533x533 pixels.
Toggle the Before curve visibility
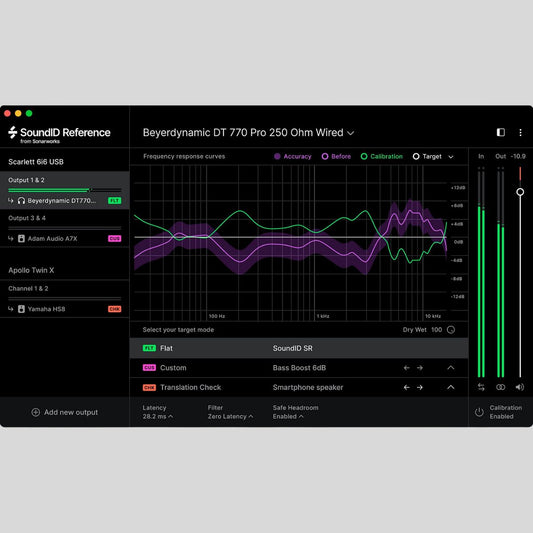click(336, 156)
